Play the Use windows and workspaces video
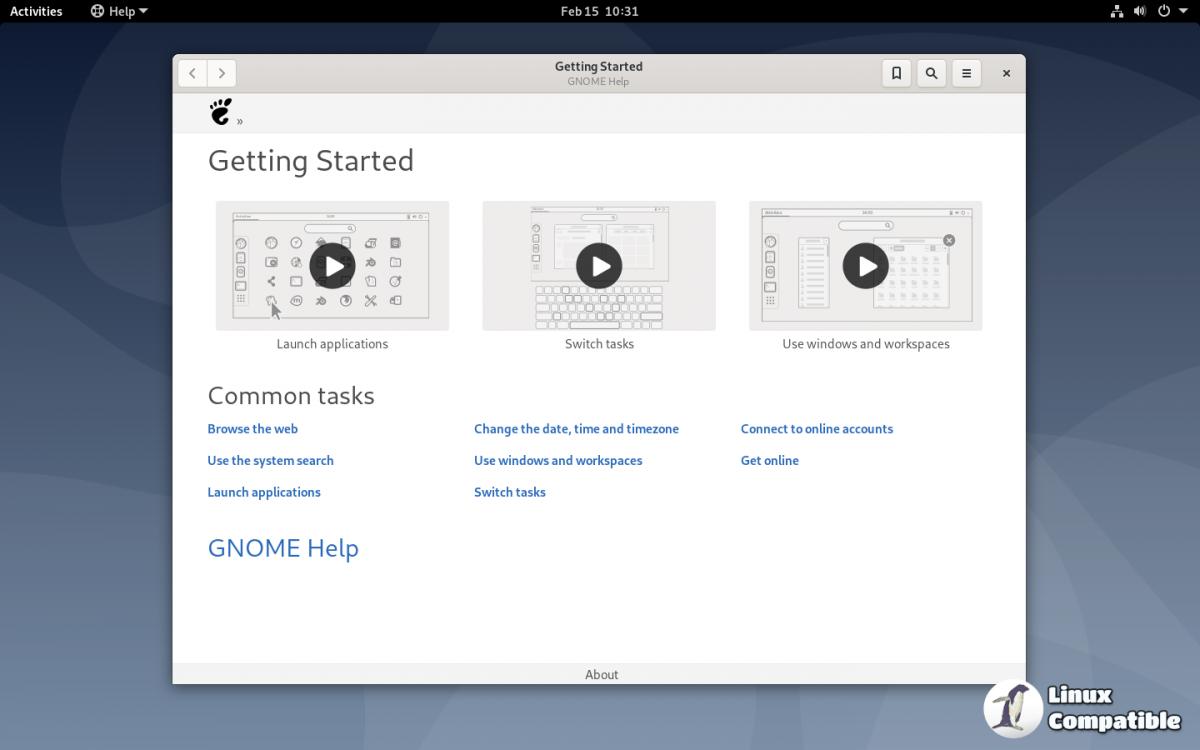 point(865,266)
